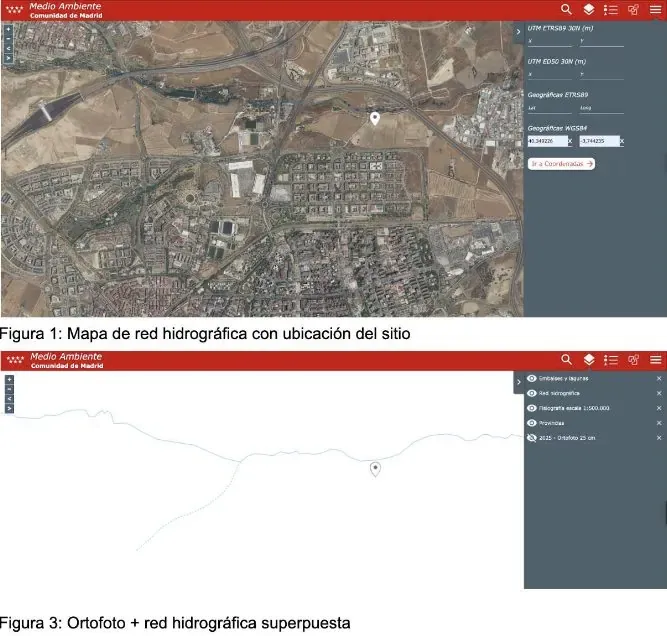Screen dimensions: 667x636
Task: Open legend list icon in Figura 1 header
Action: click(x=611, y=10)
